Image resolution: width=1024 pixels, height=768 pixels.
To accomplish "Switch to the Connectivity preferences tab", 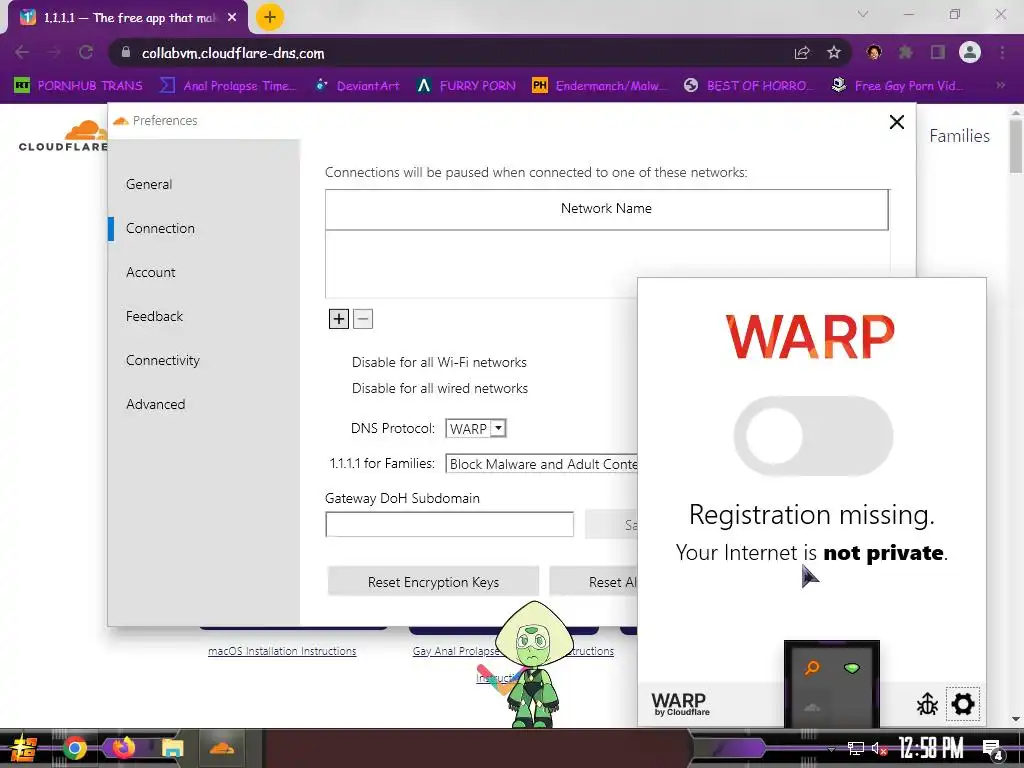I will point(163,360).
